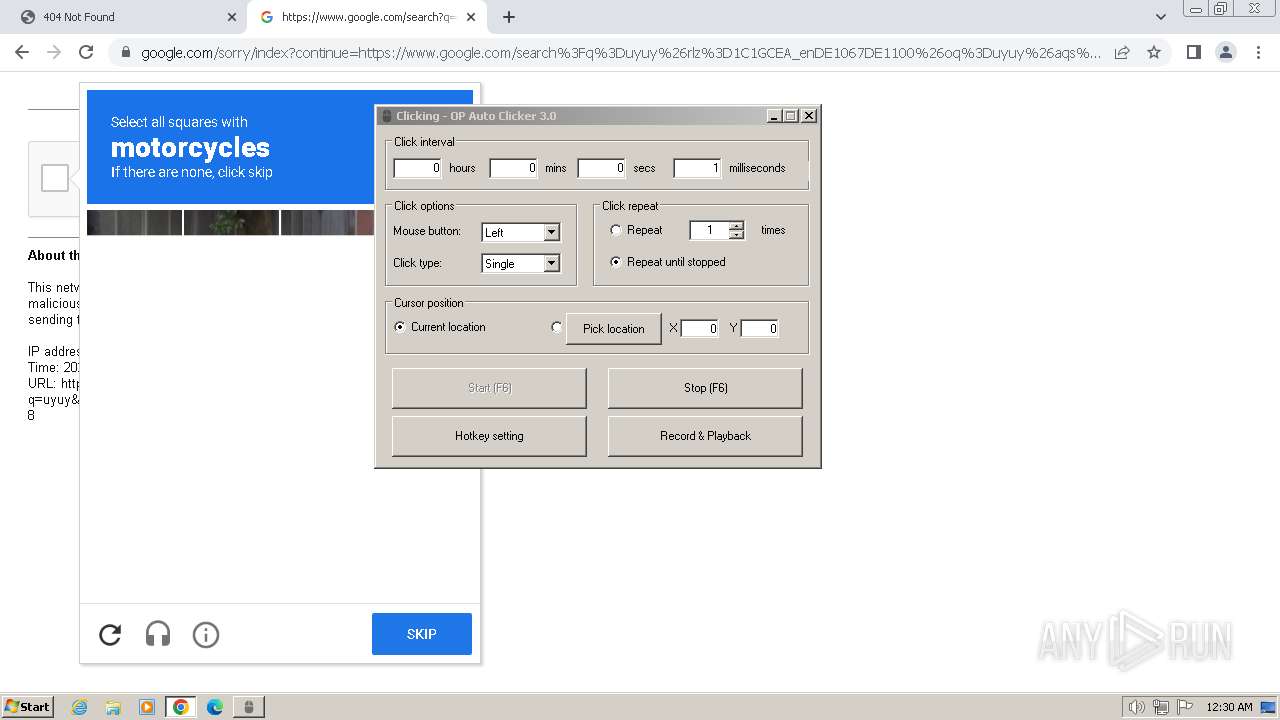Go back in Chrome
This screenshot has width=1280, height=720.
pyautogui.click(x=22, y=52)
